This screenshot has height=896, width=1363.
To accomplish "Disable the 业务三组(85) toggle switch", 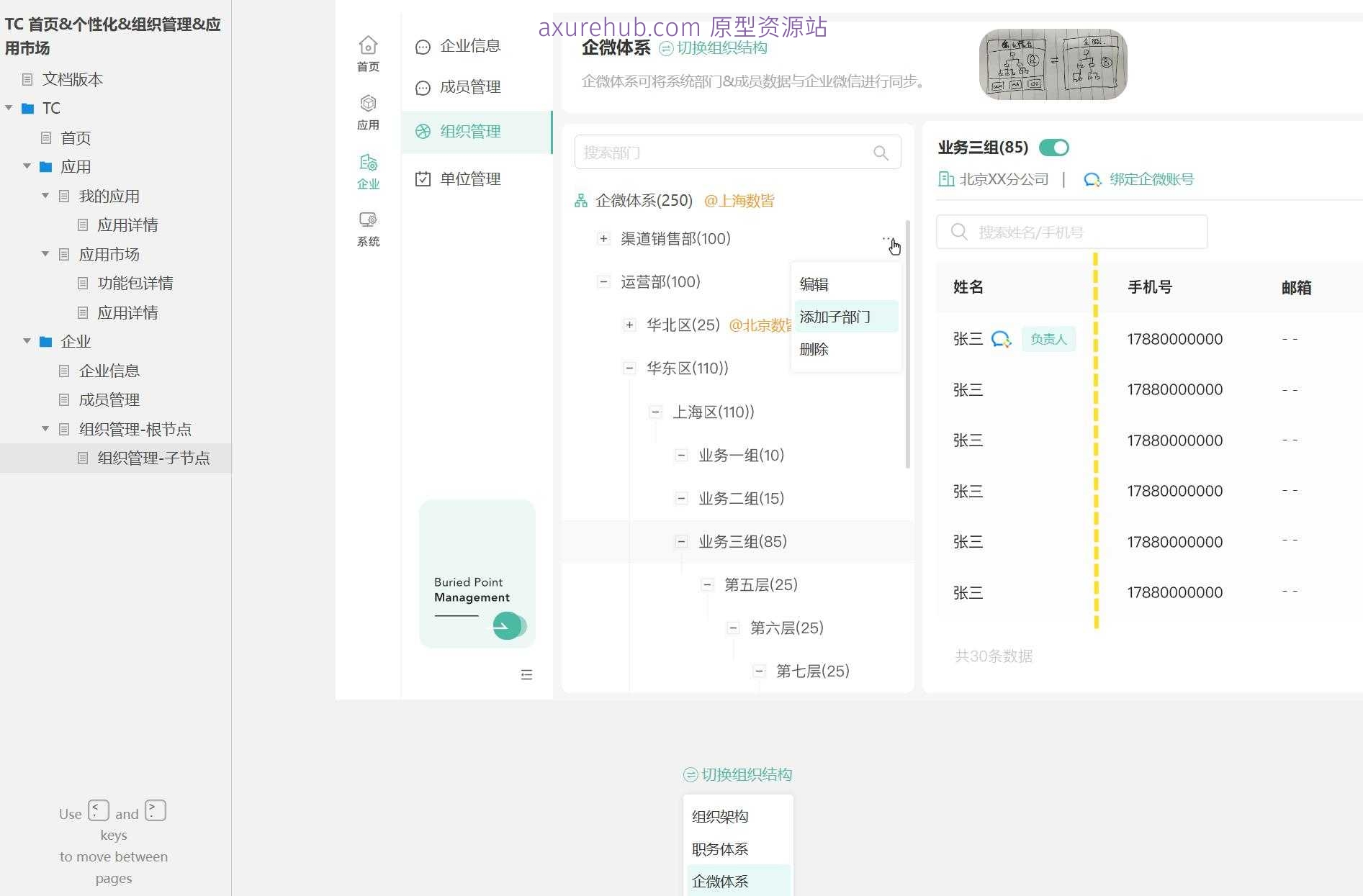I will click(1053, 147).
